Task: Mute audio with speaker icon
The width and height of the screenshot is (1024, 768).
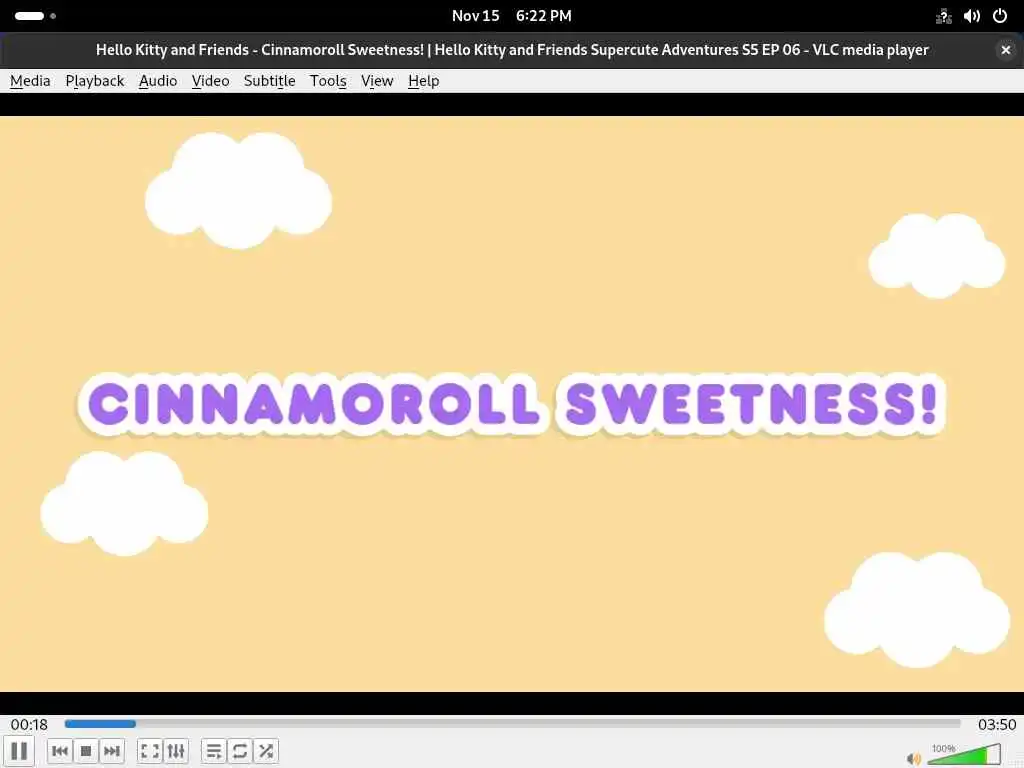Action: (914, 758)
